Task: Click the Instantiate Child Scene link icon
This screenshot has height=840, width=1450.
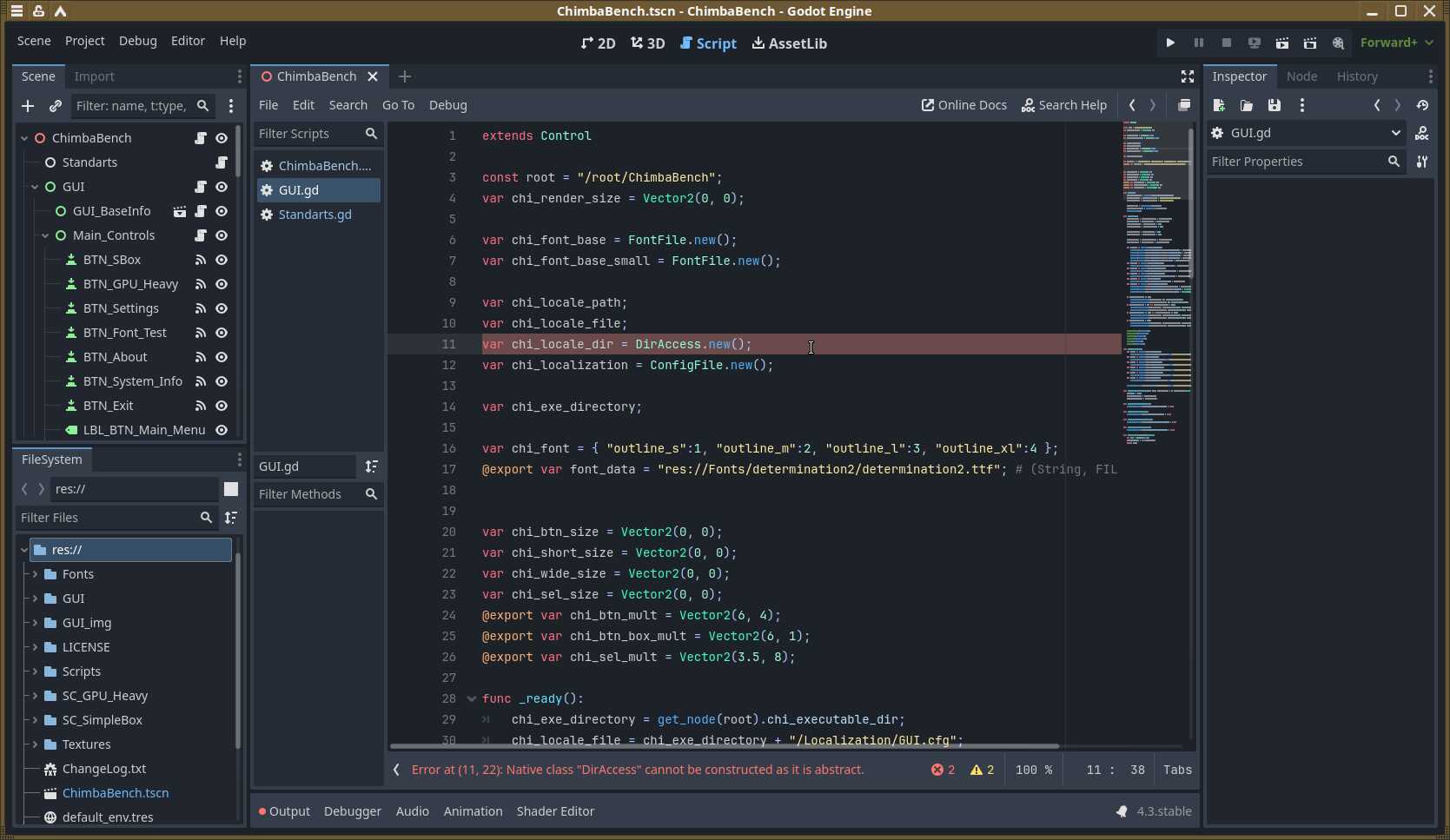Action: (56, 106)
